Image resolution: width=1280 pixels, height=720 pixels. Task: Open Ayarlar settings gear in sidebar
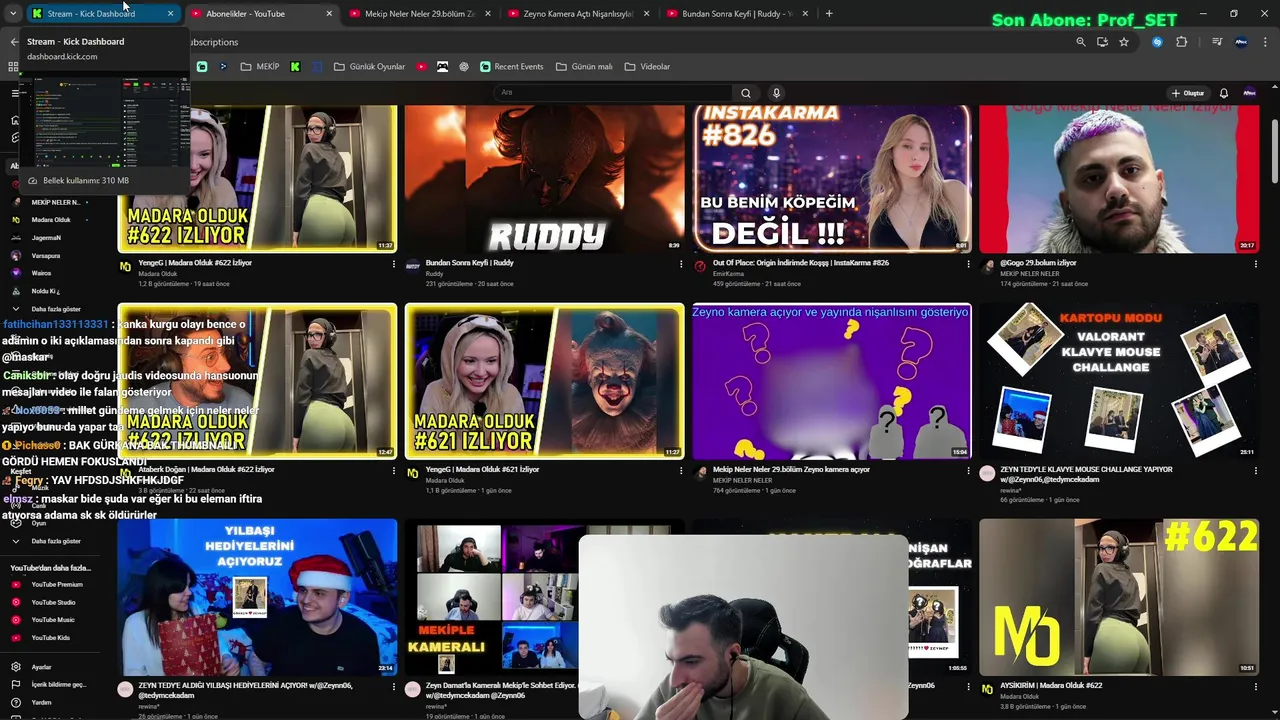pos(16,667)
